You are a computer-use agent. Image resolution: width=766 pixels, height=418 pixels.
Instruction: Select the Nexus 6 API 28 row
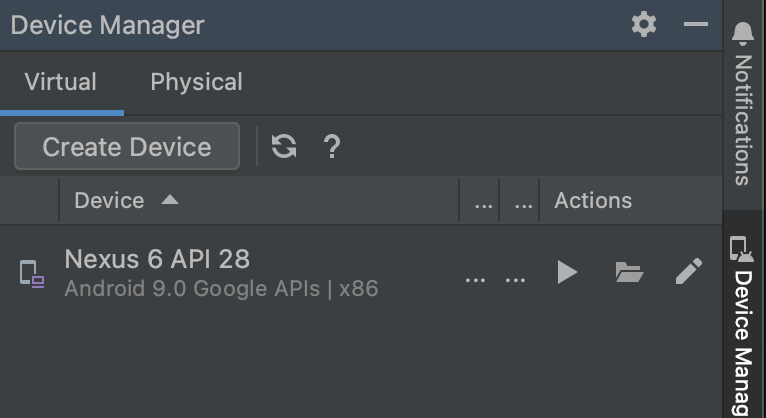(361, 272)
